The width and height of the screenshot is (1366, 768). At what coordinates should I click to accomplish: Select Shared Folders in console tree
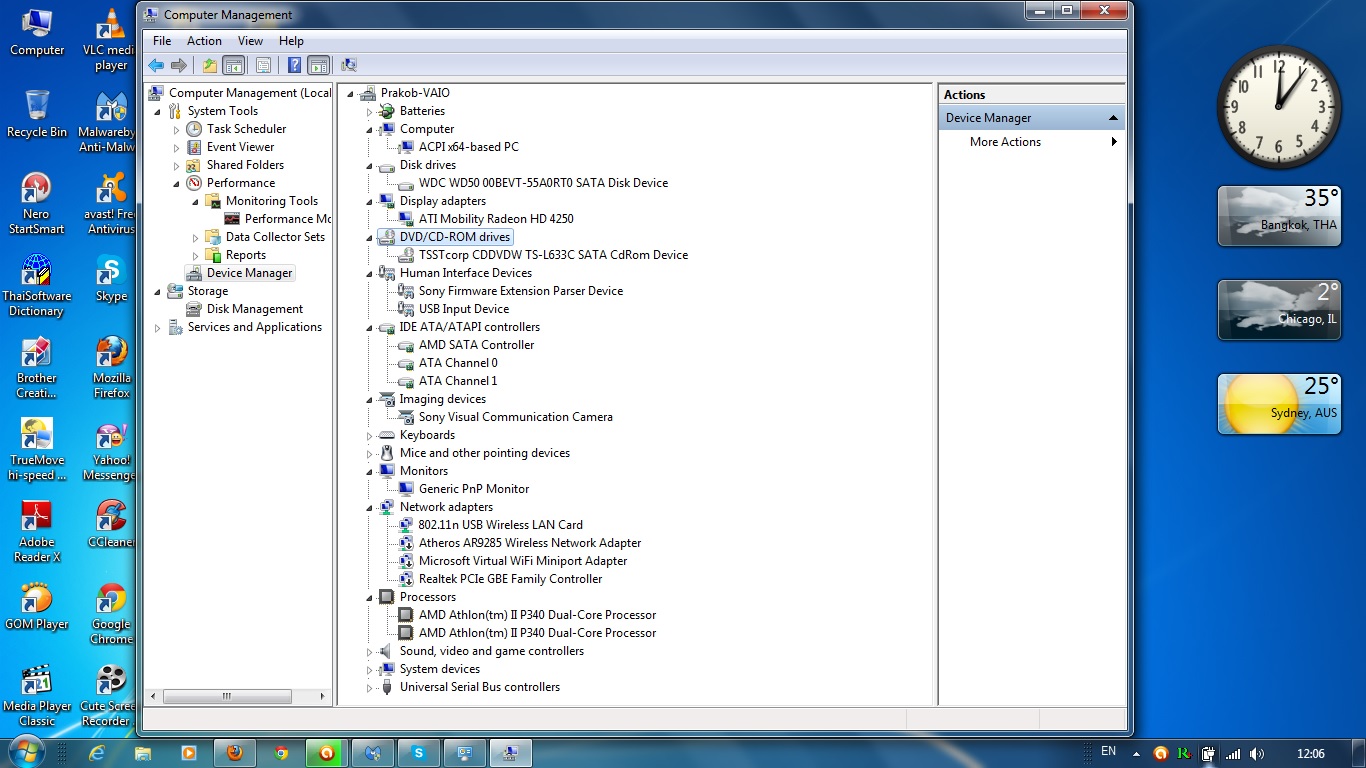tap(245, 165)
